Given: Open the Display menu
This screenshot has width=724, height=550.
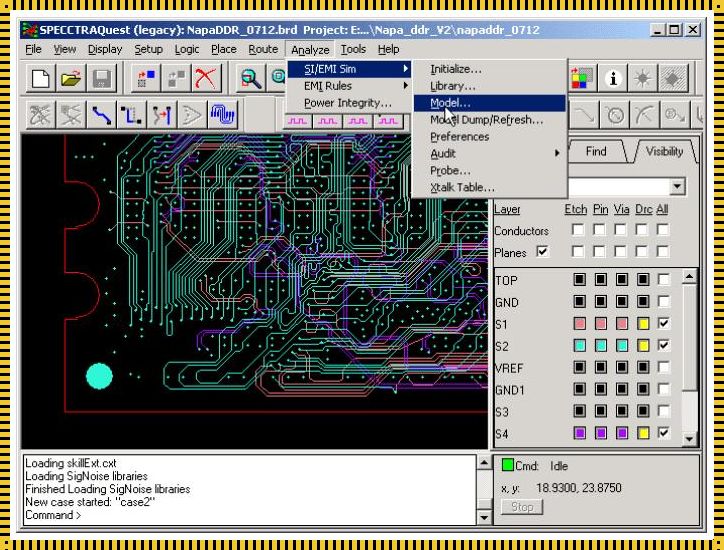Looking at the screenshot, I should click(105, 49).
